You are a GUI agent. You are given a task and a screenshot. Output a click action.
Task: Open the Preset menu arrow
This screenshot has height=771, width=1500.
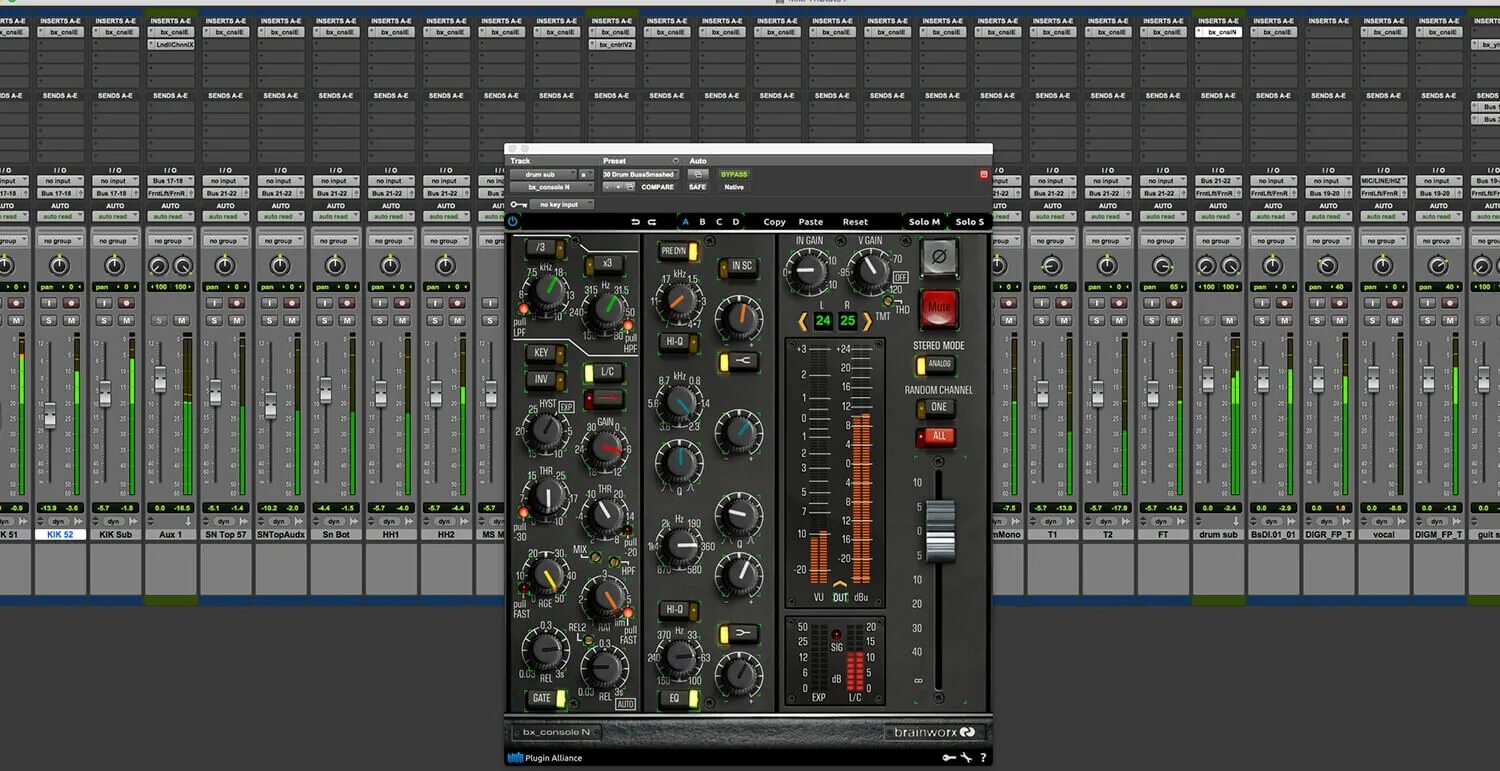coord(676,161)
